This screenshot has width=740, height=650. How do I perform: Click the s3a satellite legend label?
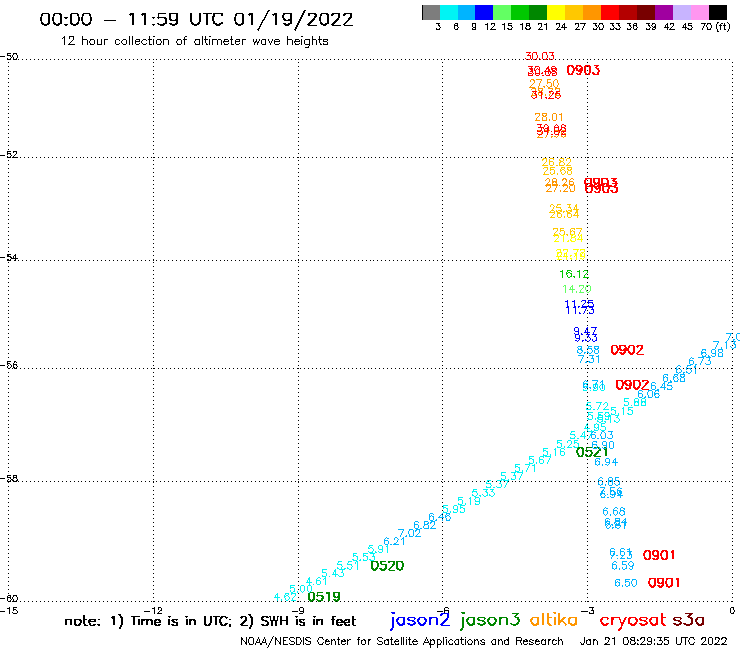pyautogui.click(x=689, y=620)
